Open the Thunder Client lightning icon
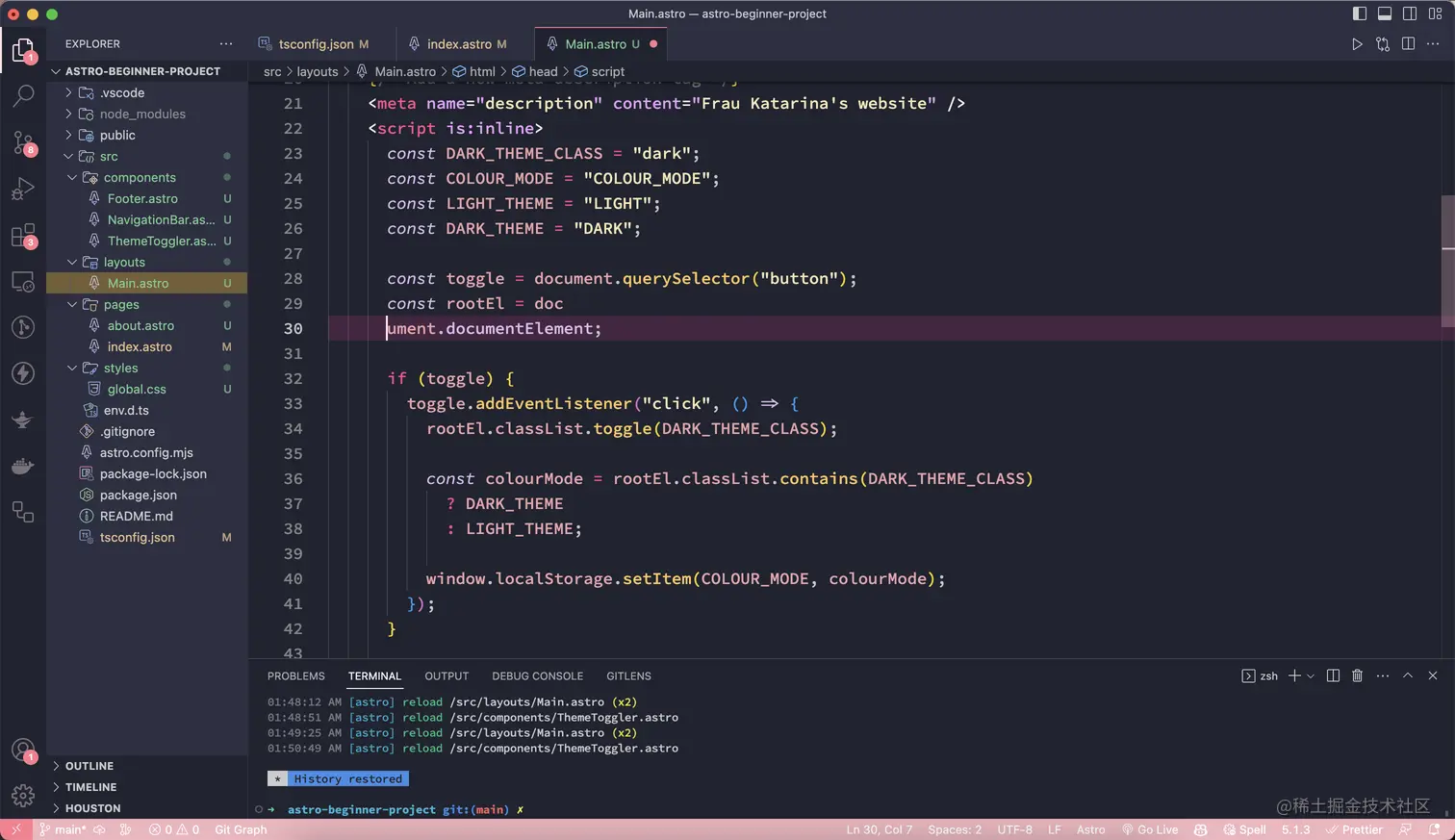This screenshot has width=1455, height=840. coord(23,373)
